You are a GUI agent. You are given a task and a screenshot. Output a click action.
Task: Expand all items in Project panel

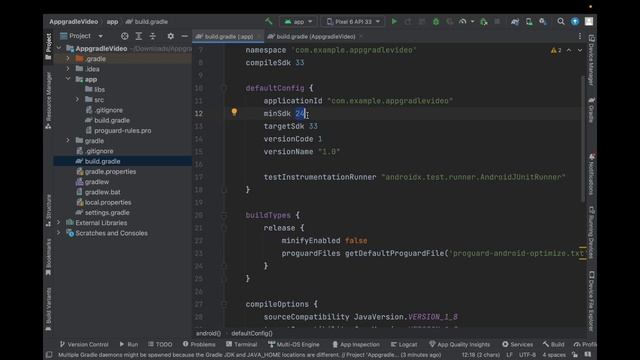pyautogui.click(x=138, y=36)
